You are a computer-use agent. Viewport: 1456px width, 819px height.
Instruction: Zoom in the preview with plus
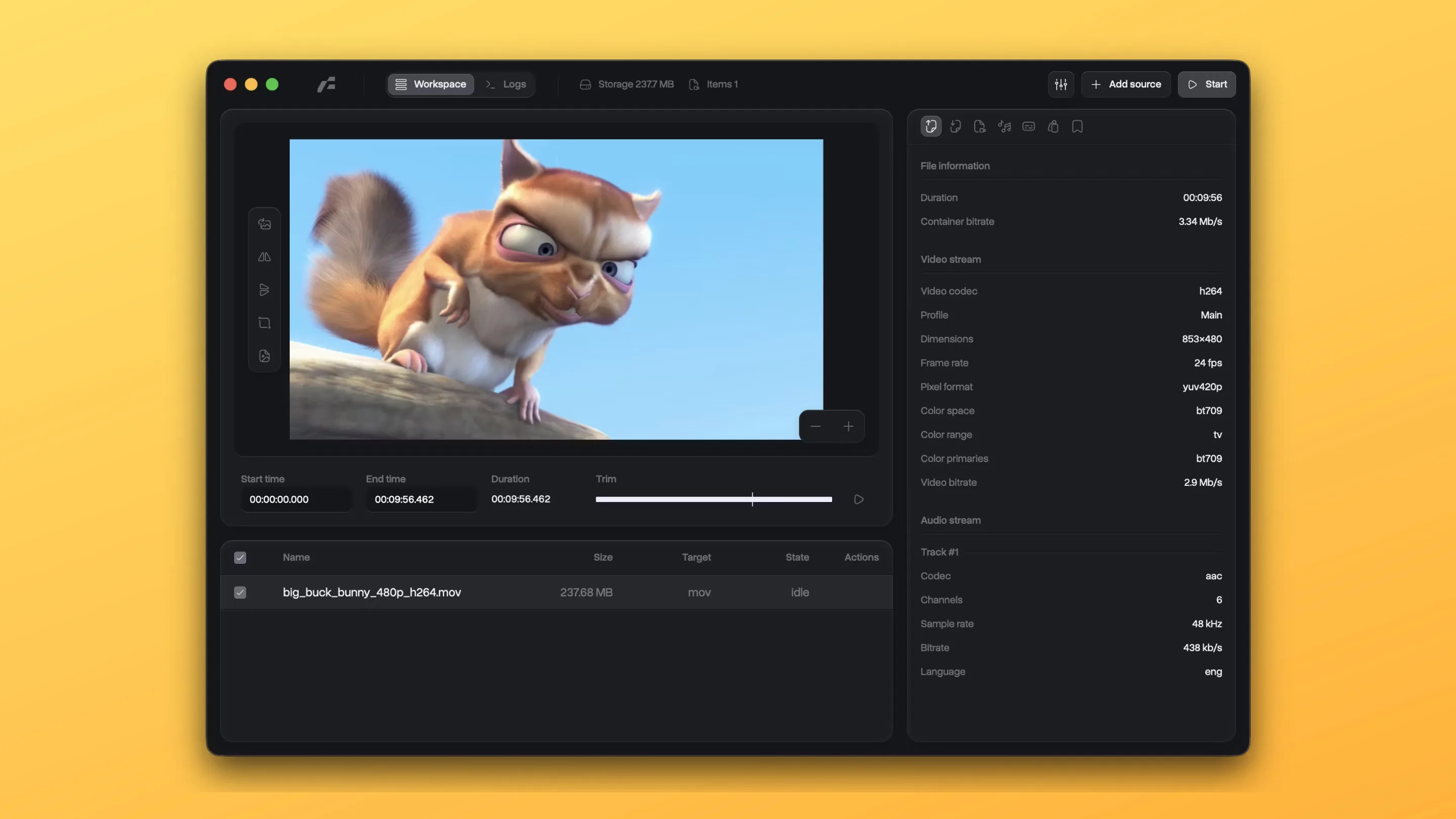pyautogui.click(x=848, y=427)
